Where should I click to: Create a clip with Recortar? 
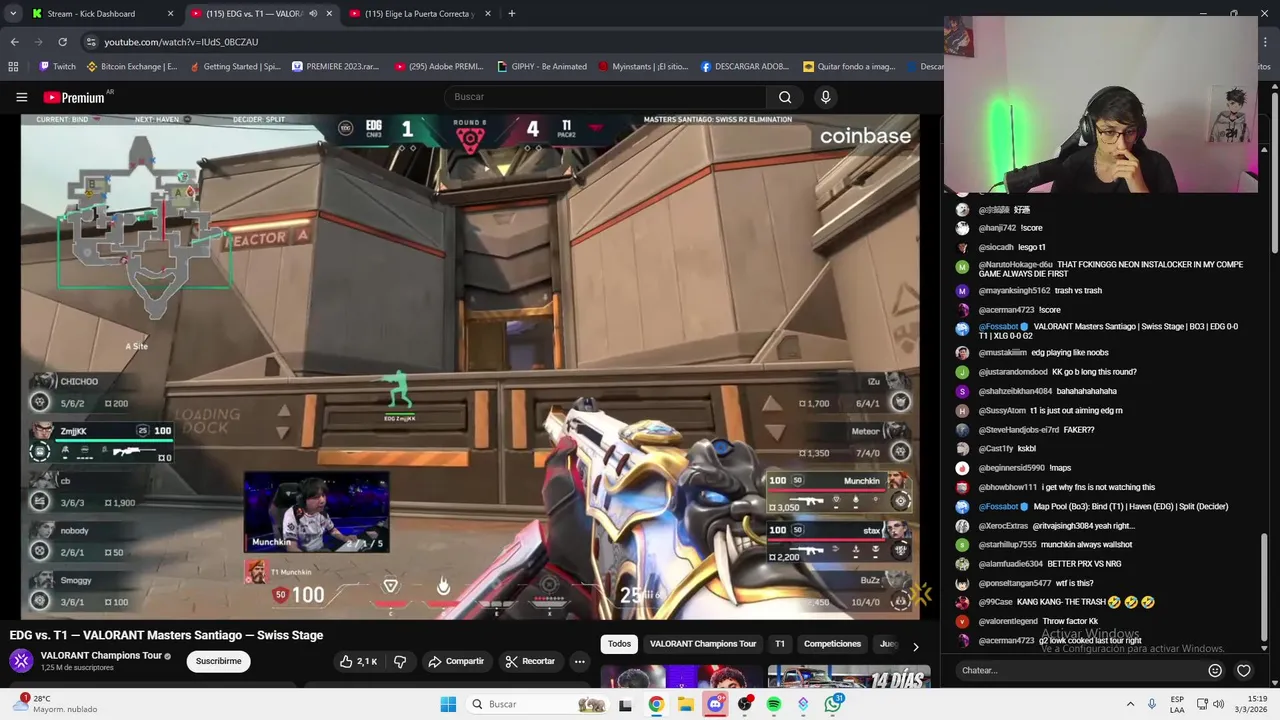(x=530, y=661)
